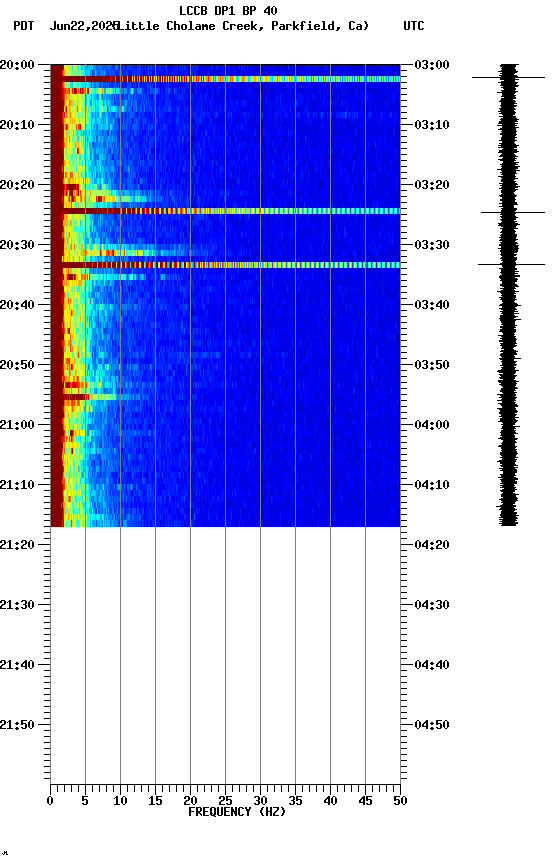The image size is (552, 864).
Task: Click the 20:30 PDT time label
Action: coord(17,245)
